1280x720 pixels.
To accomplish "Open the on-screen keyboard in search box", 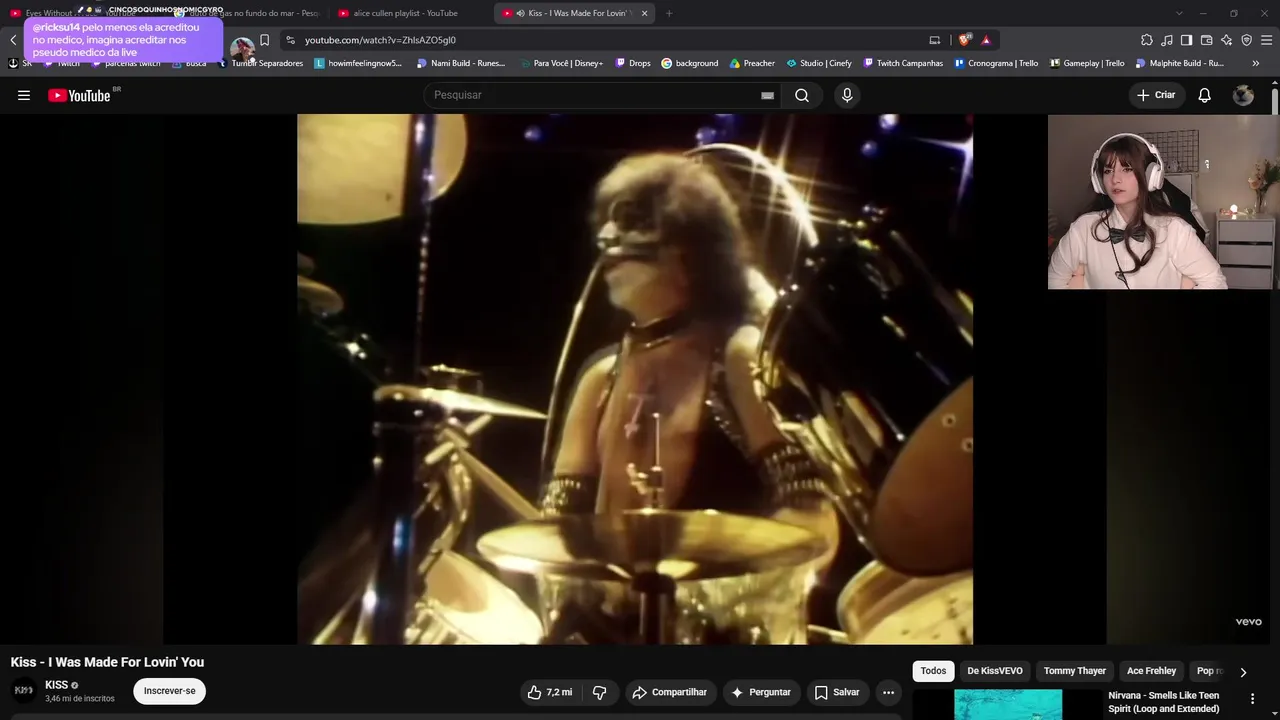I will tap(767, 95).
